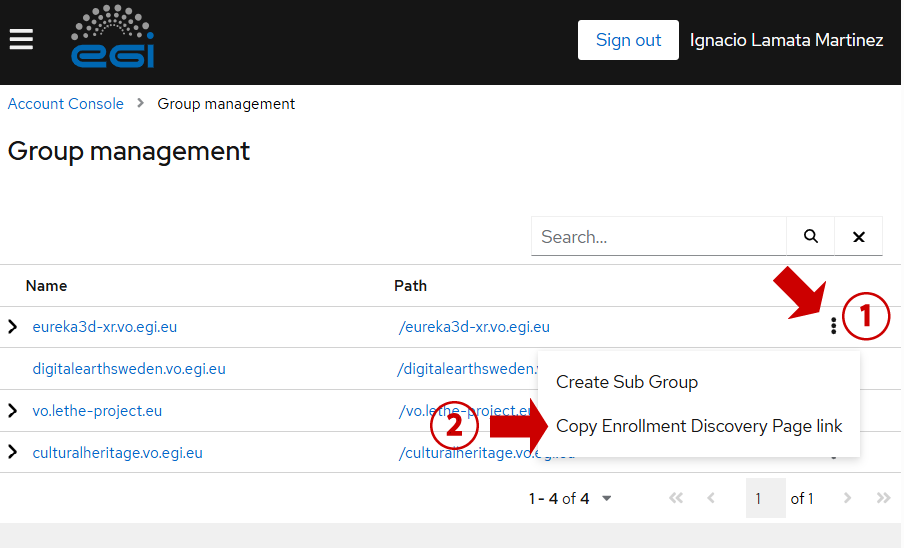The width and height of the screenshot is (904, 548).
Task: Go to the first page of results
Action: point(676,498)
